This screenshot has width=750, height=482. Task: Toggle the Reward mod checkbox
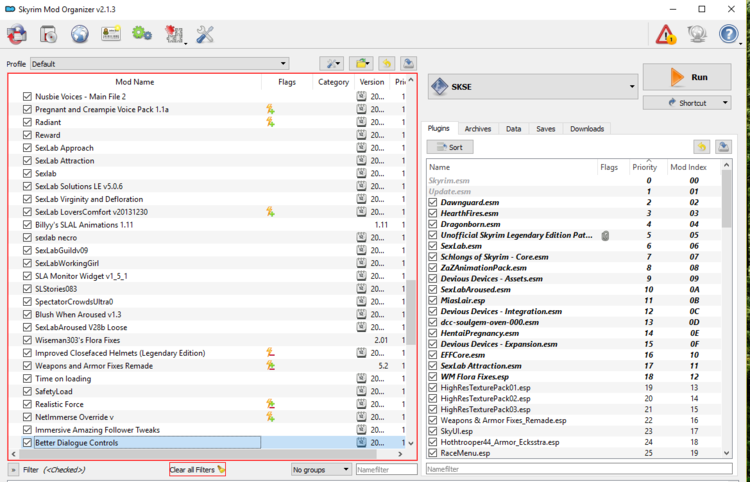(x=27, y=135)
